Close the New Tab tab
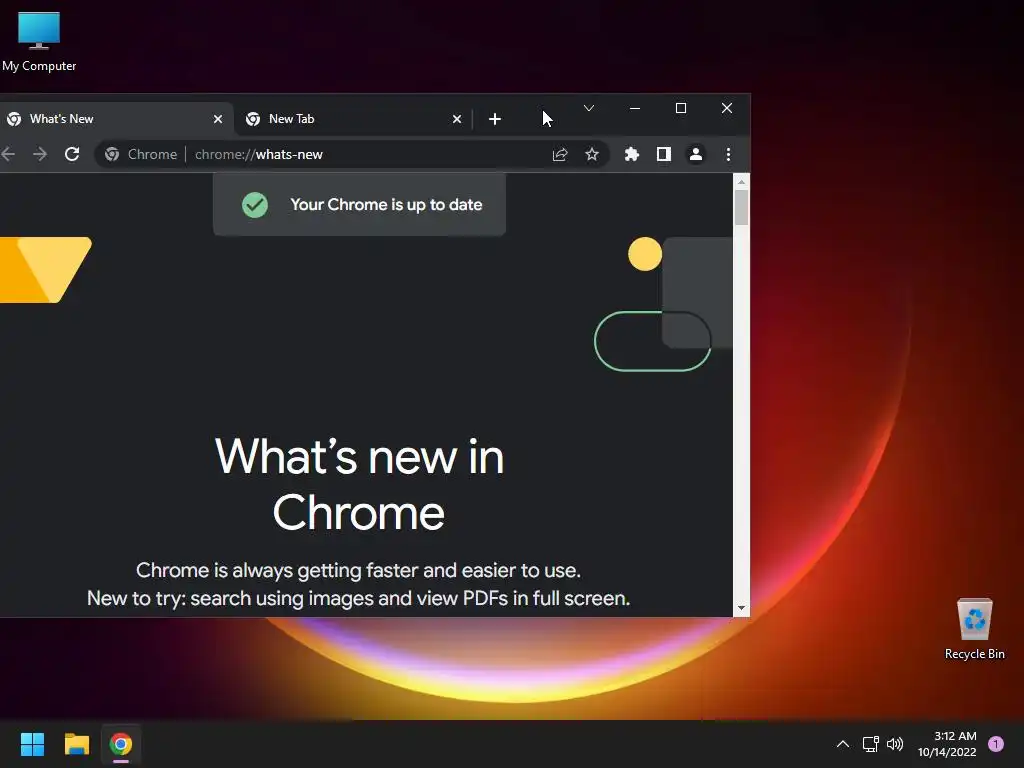This screenshot has width=1024, height=768. click(457, 119)
